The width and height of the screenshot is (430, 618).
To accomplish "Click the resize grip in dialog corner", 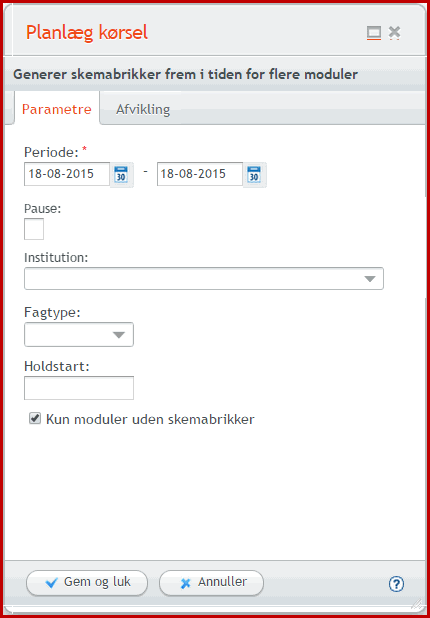I will coord(417,604).
